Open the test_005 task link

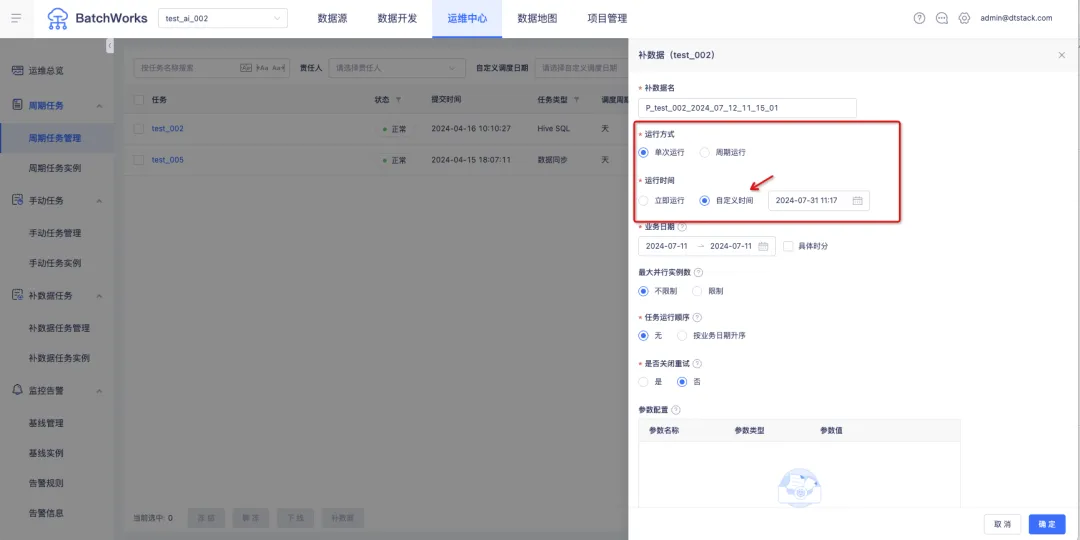[x=167, y=160]
